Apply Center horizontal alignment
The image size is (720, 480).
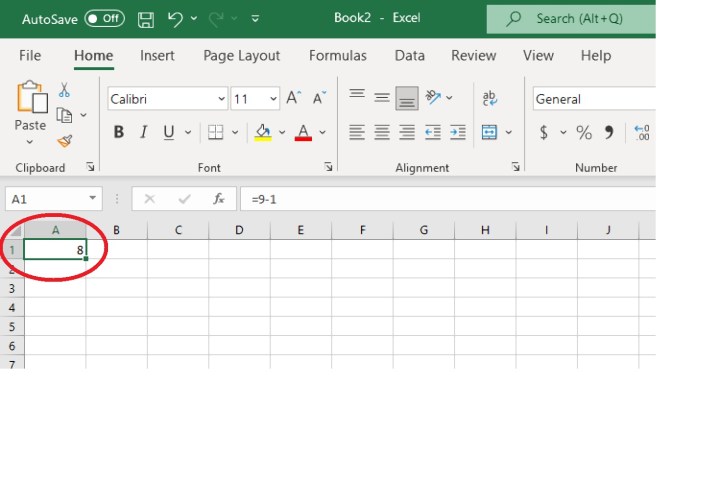coord(382,132)
